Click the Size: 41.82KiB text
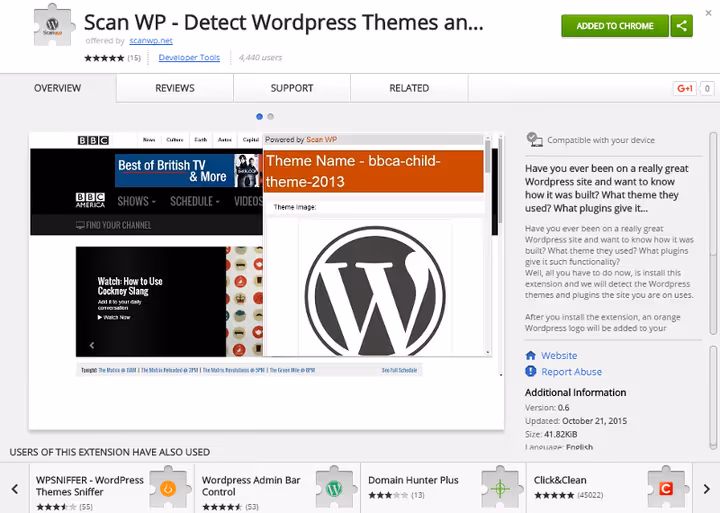This screenshot has width=720, height=513. click(x=551, y=434)
